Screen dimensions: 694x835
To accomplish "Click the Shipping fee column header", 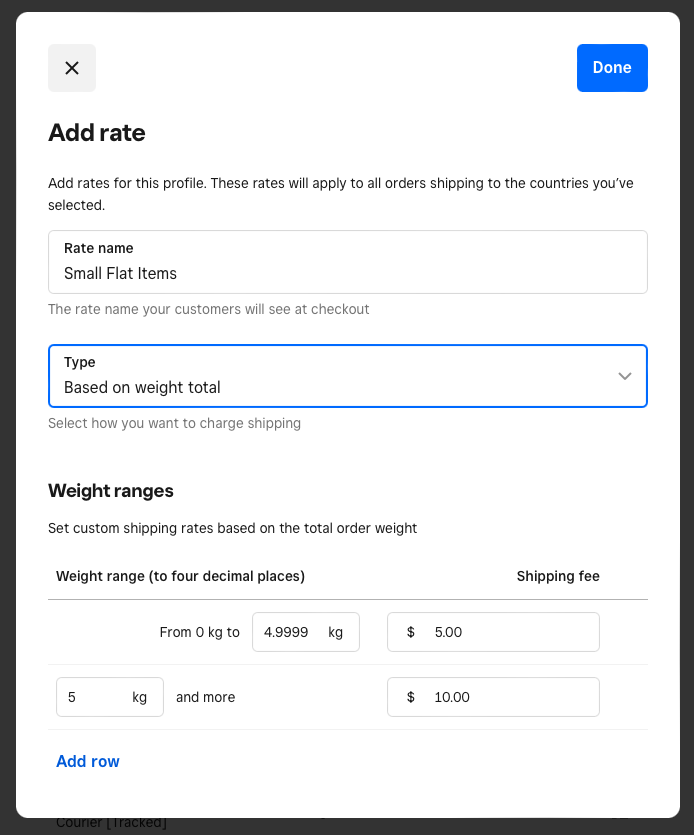I will [558, 576].
